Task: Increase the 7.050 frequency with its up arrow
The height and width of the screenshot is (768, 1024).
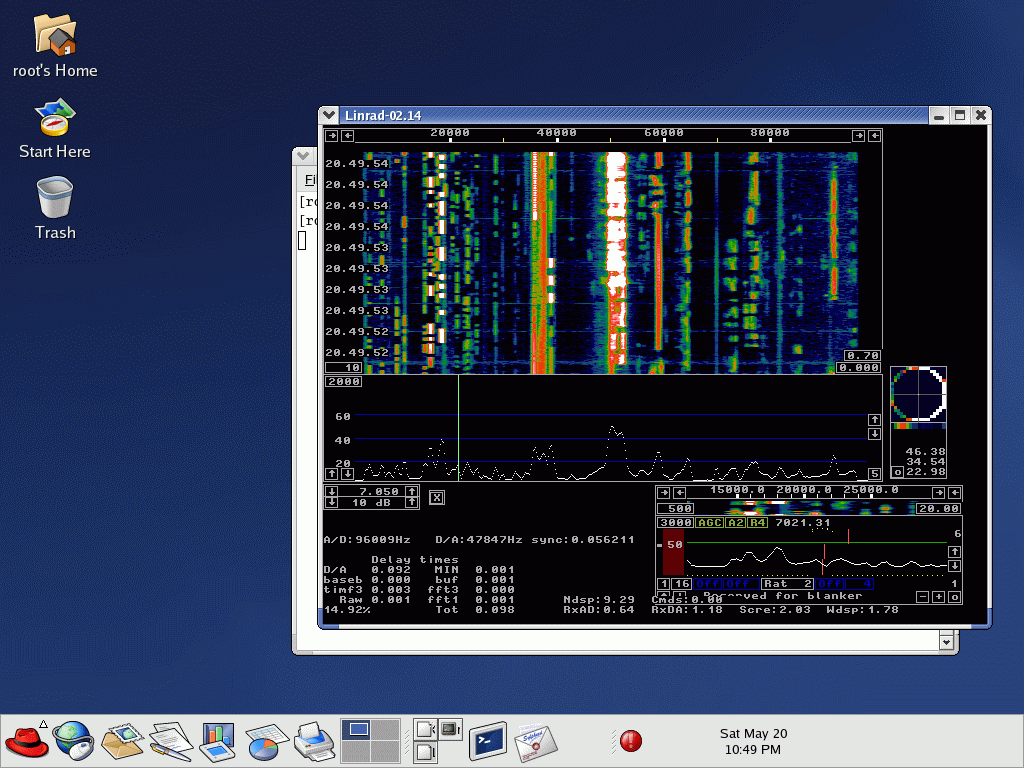Action: tap(411, 491)
